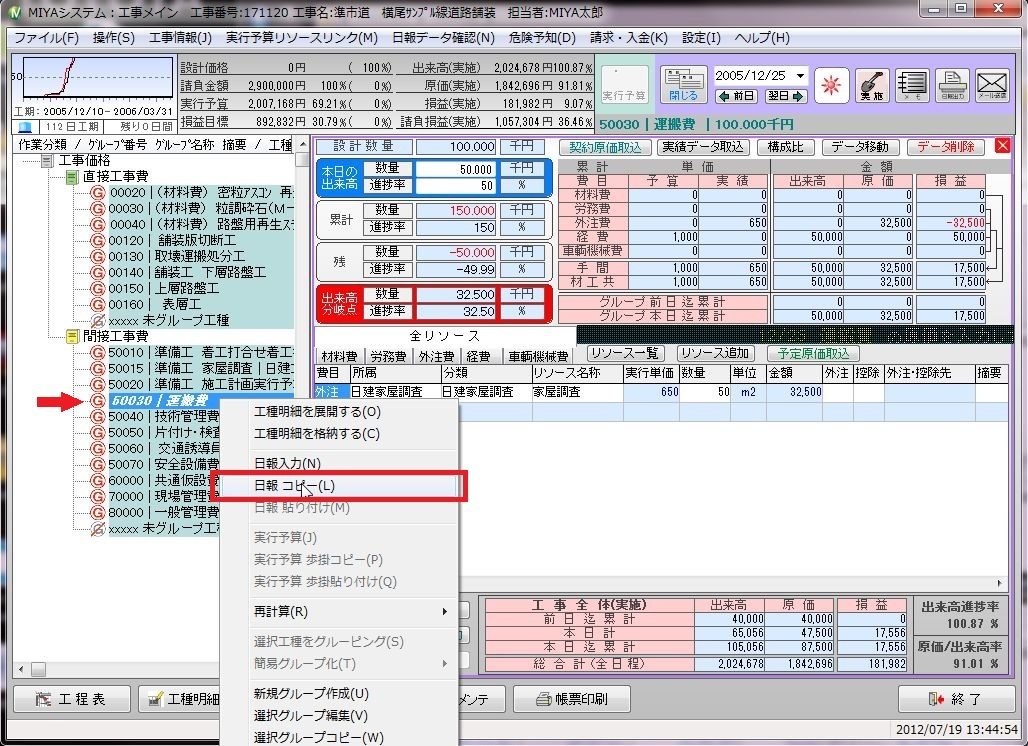The height and width of the screenshot is (746, 1028).
Task: Click the データ削除 button
Action: pos(945,147)
